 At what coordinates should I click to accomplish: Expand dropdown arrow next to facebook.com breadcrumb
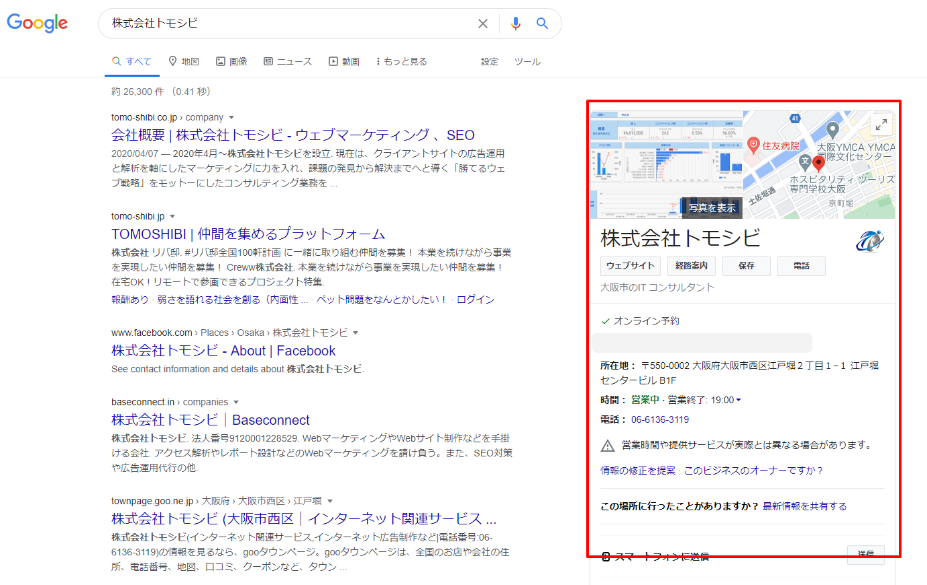point(356,333)
